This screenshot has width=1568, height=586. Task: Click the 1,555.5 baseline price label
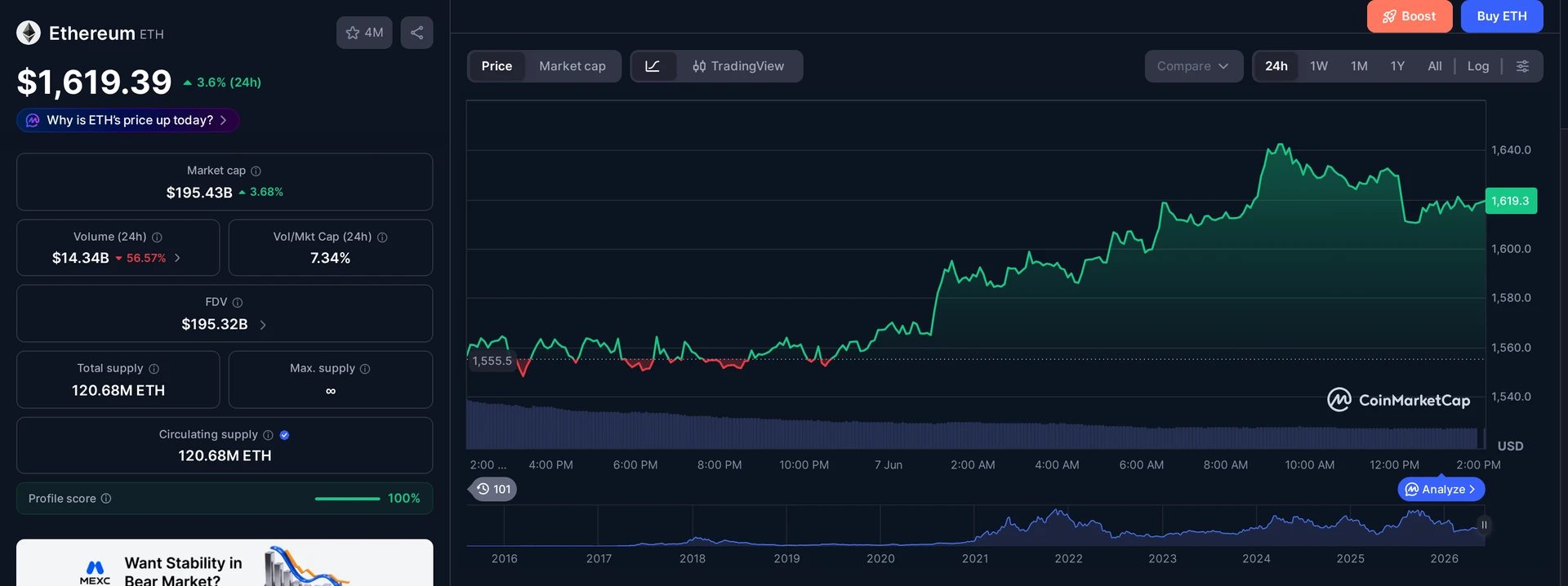pos(492,361)
